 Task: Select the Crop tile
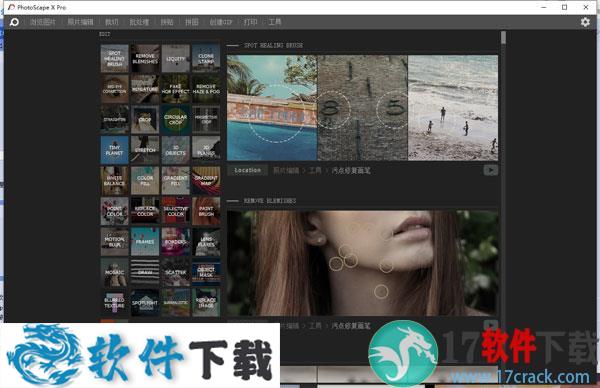click(145, 119)
